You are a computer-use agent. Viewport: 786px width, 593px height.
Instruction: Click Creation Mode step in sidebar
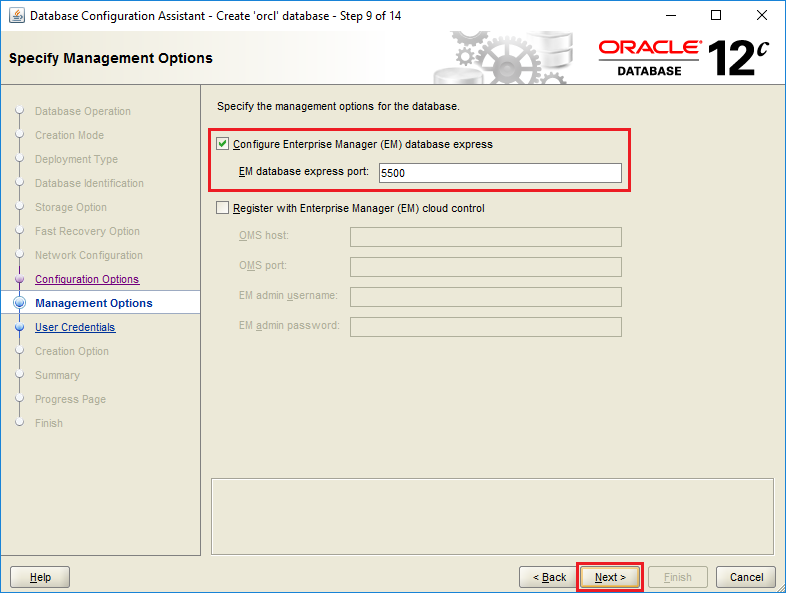pyautogui.click(x=70, y=135)
